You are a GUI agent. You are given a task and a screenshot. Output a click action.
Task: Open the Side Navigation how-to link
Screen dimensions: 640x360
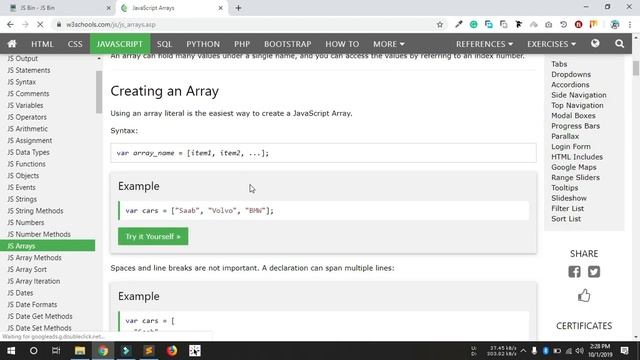578,95
